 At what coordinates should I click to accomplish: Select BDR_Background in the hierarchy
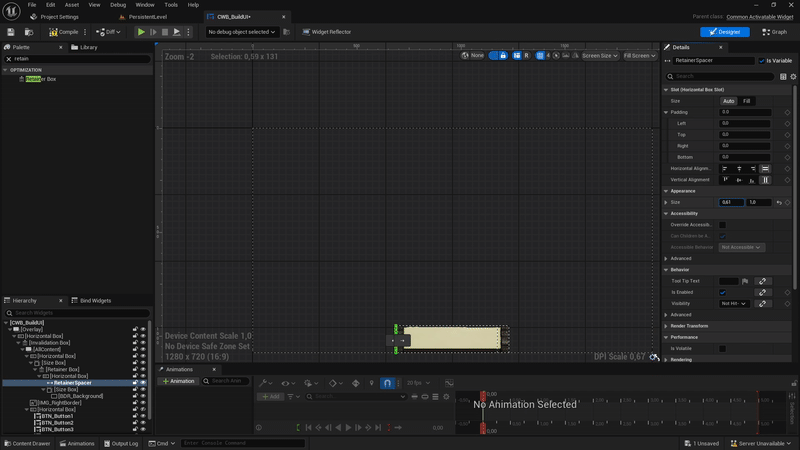click(80, 396)
